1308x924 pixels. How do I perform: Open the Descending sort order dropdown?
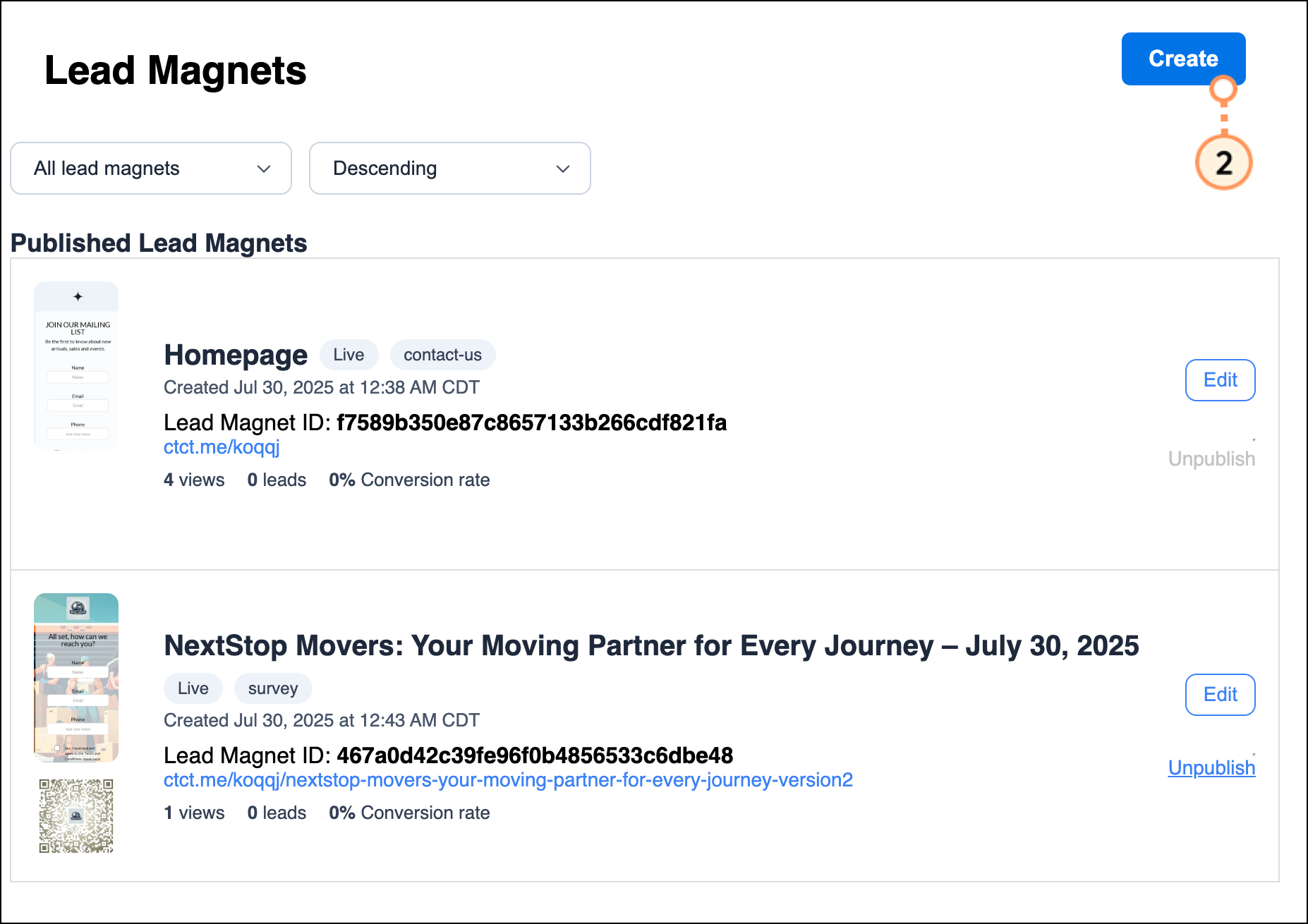[450, 169]
